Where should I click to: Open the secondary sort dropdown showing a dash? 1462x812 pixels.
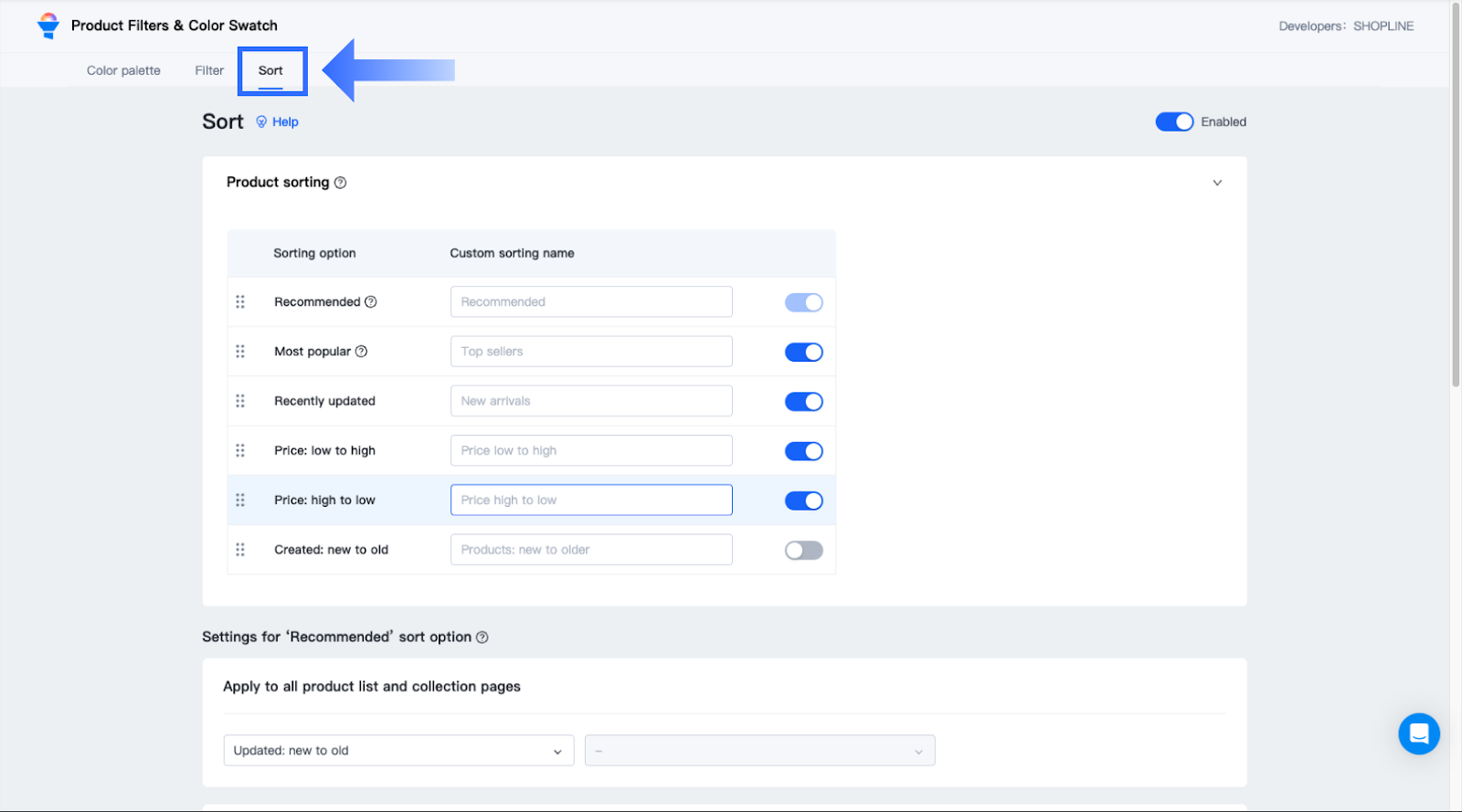(759, 751)
